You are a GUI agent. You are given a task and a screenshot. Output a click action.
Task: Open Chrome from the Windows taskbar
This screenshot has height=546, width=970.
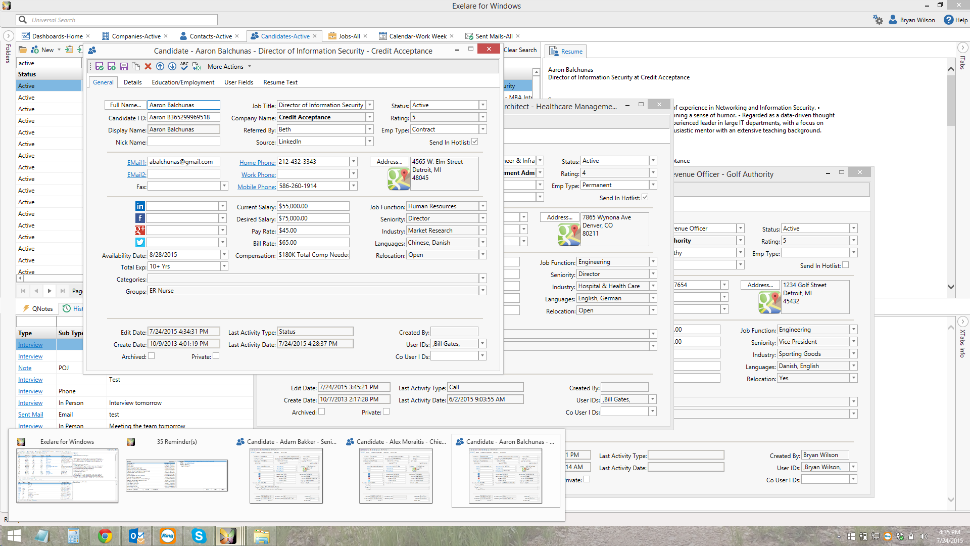(105, 536)
